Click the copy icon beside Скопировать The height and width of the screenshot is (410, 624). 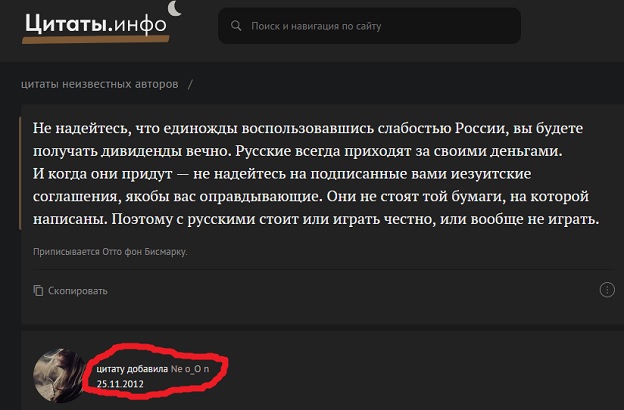(38, 291)
